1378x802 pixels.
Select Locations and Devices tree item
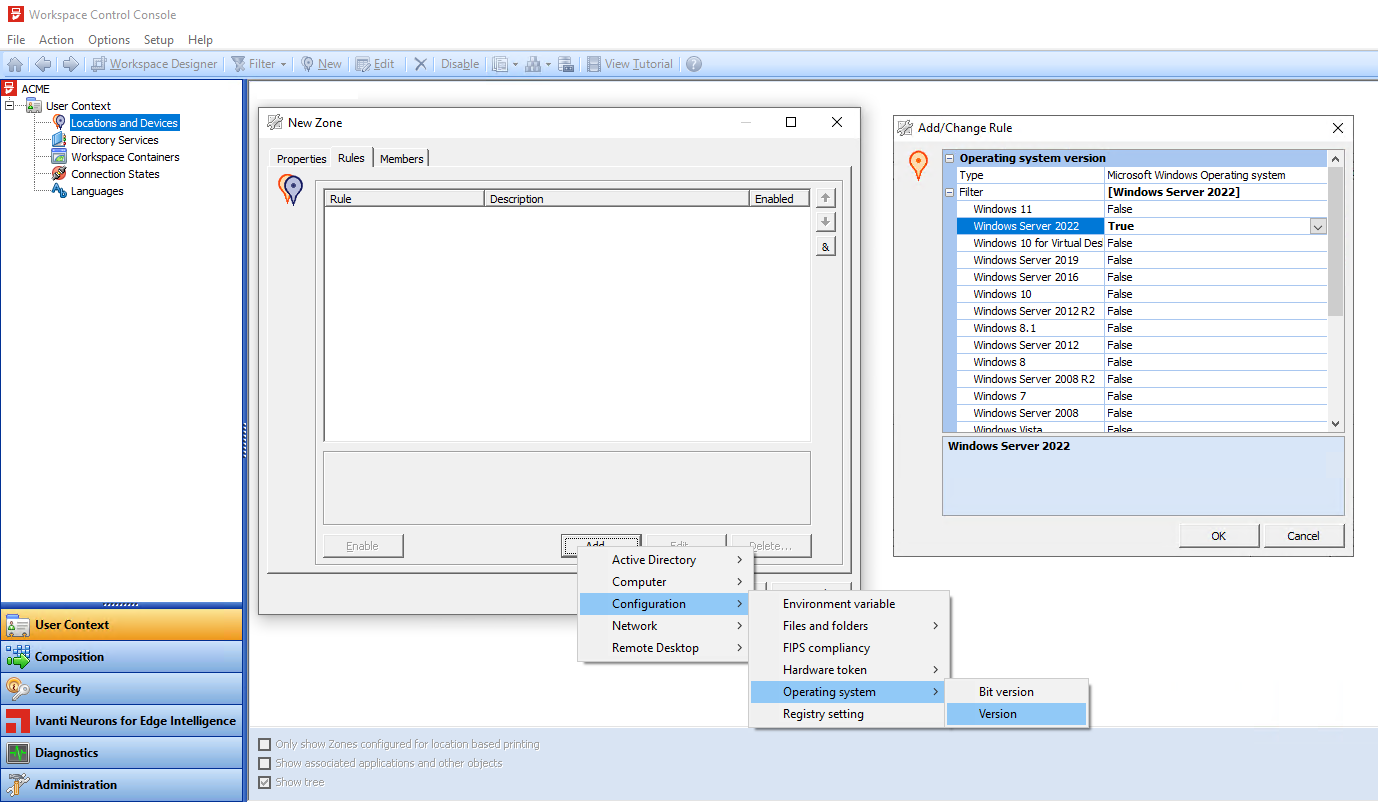pyautogui.click(x=124, y=123)
